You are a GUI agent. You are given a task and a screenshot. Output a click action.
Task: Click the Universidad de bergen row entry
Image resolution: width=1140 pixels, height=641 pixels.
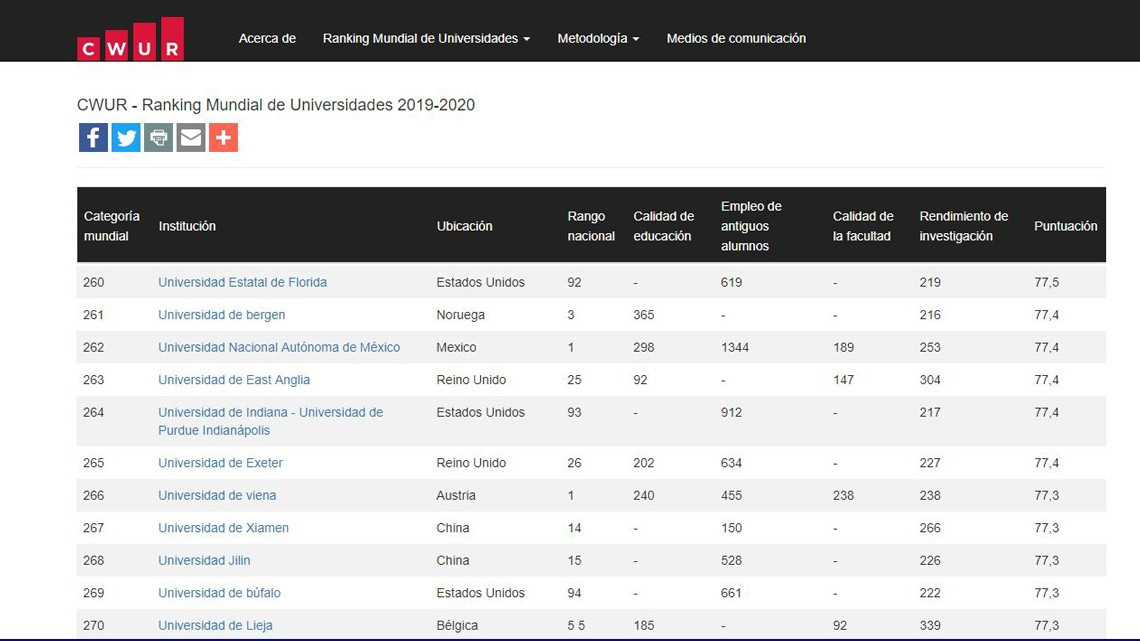tap(221, 314)
